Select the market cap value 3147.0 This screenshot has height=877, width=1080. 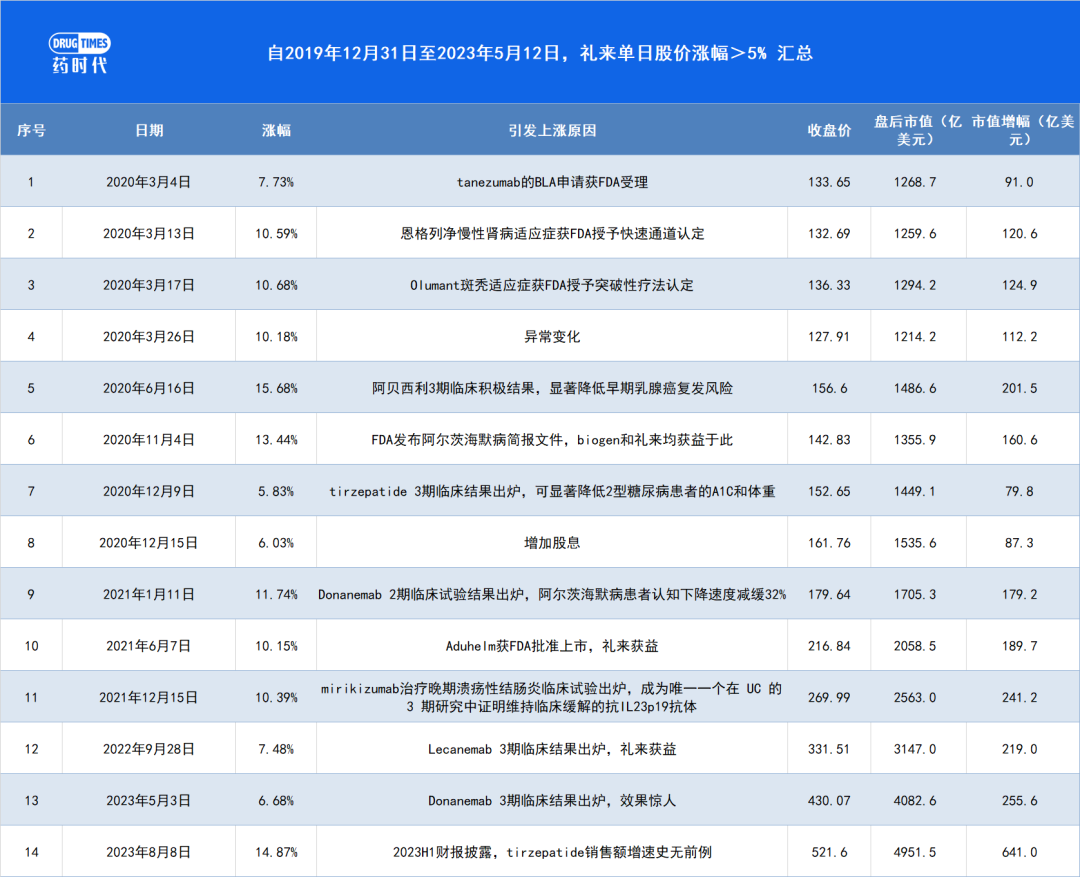[917, 749]
